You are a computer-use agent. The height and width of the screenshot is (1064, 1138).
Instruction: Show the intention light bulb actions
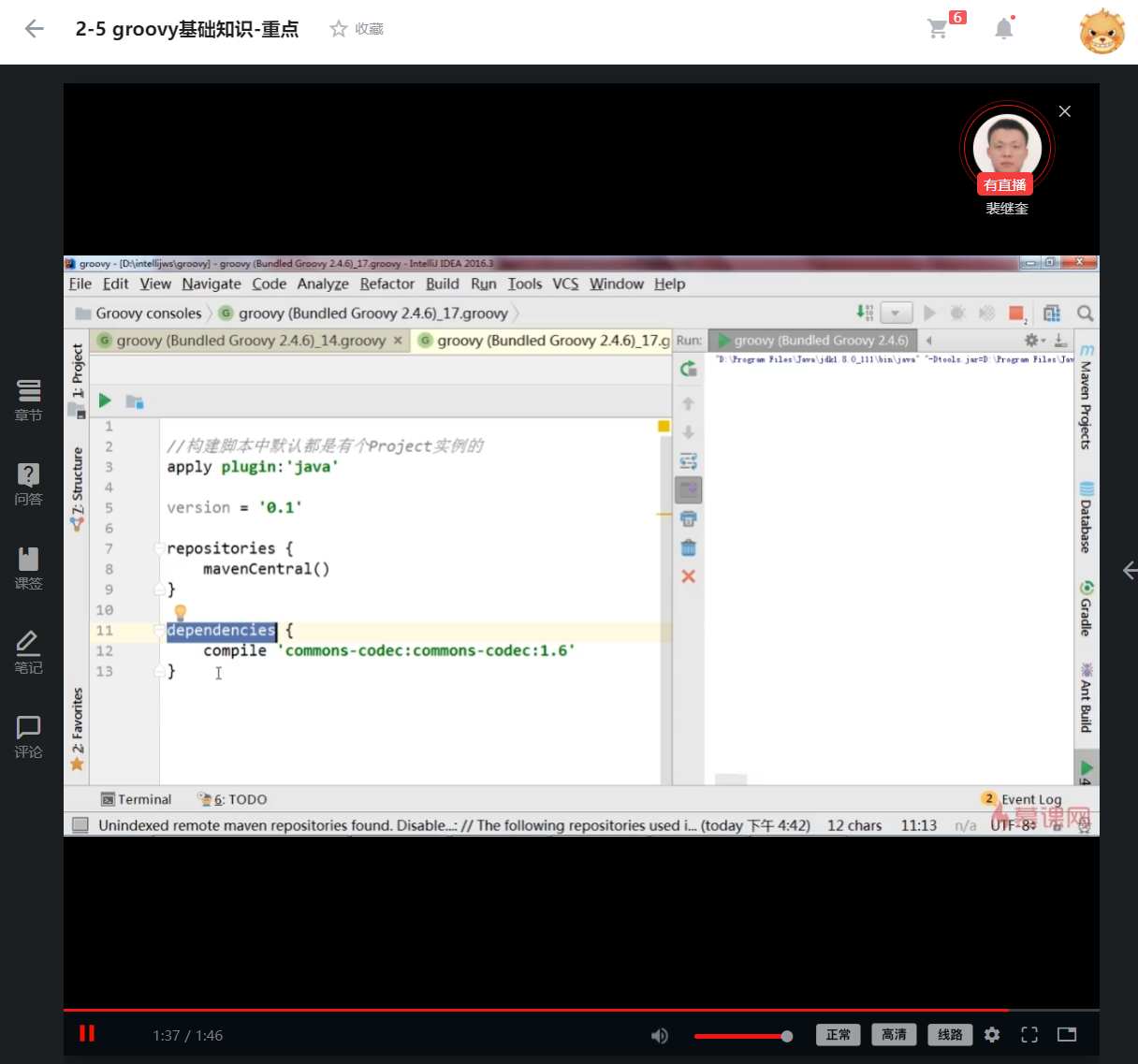tap(181, 612)
